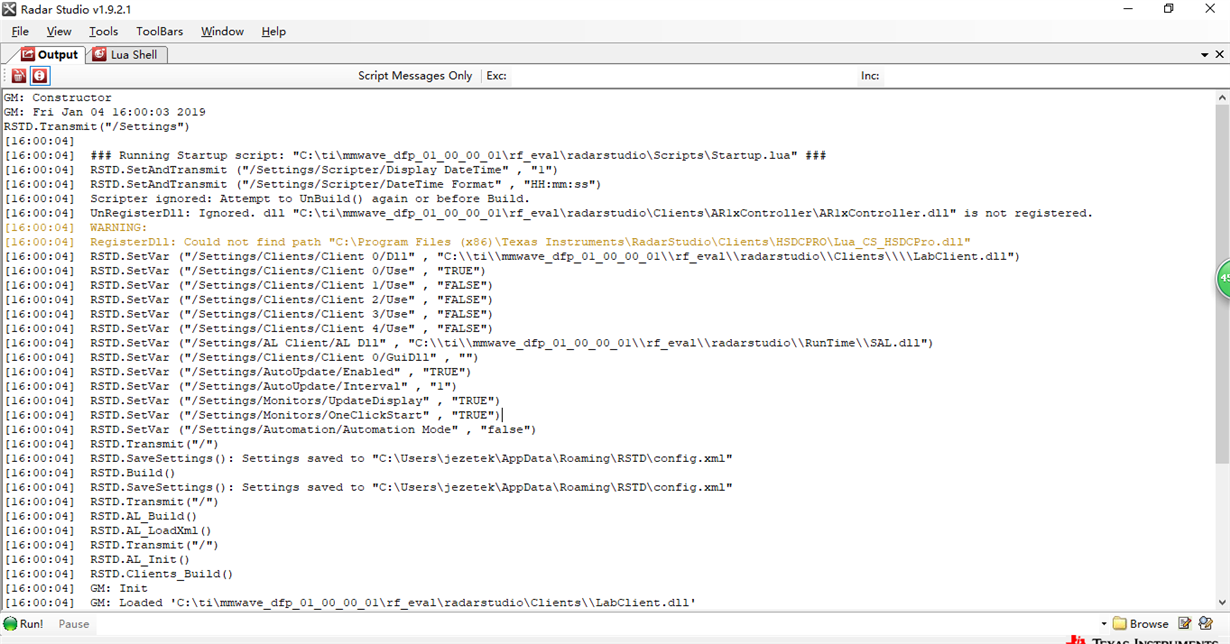
Task: Open the script edit icon beside Browse
Action: point(1185,624)
